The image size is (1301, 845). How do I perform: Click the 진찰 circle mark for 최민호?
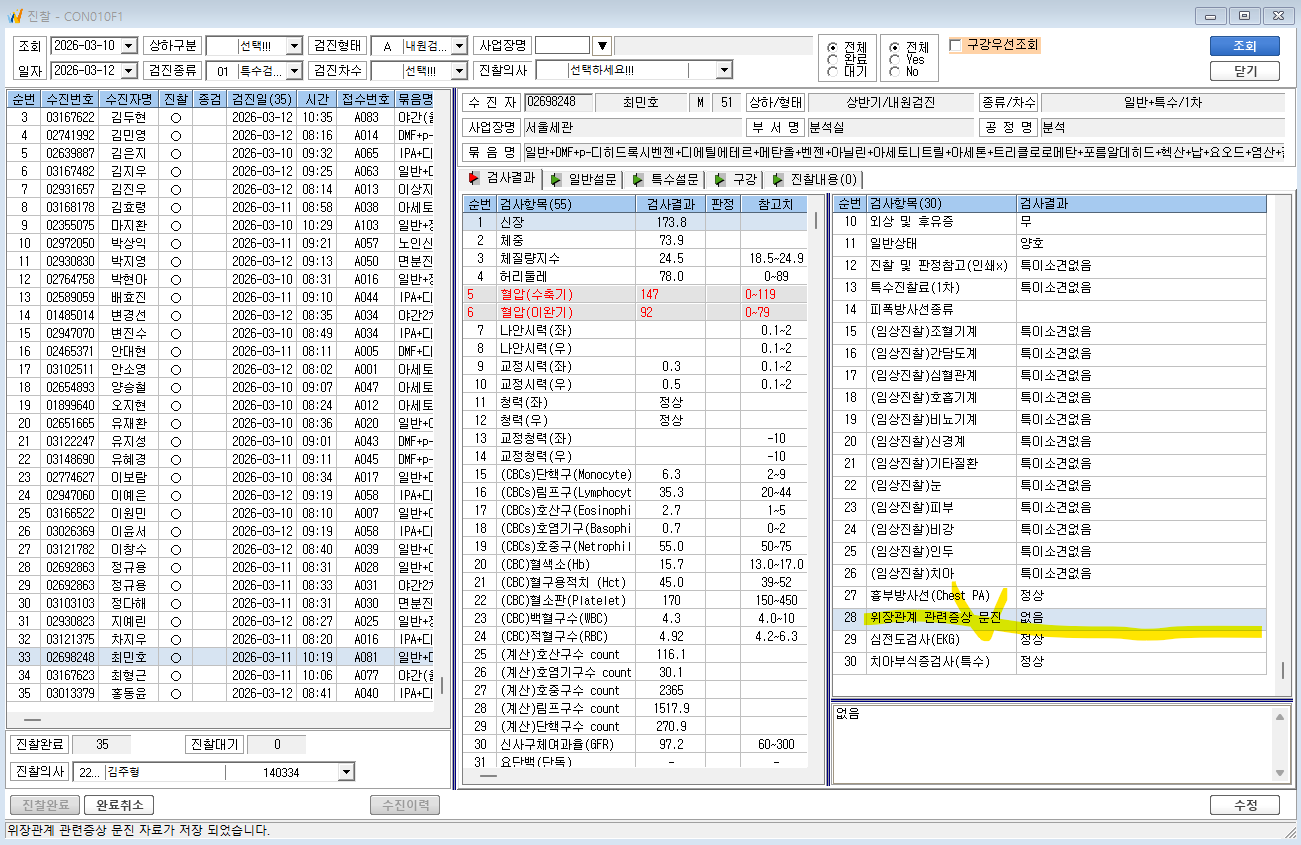pos(175,657)
